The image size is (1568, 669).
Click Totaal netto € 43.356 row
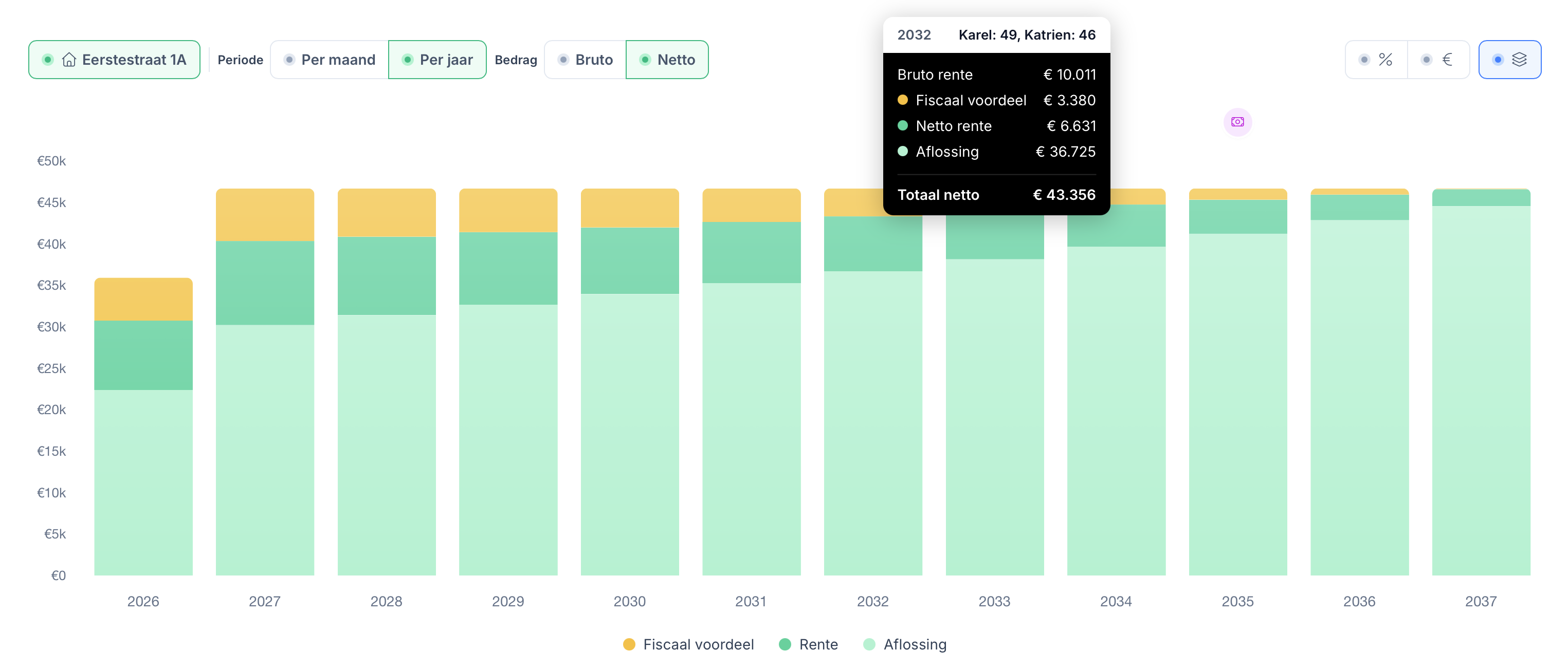(996, 195)
